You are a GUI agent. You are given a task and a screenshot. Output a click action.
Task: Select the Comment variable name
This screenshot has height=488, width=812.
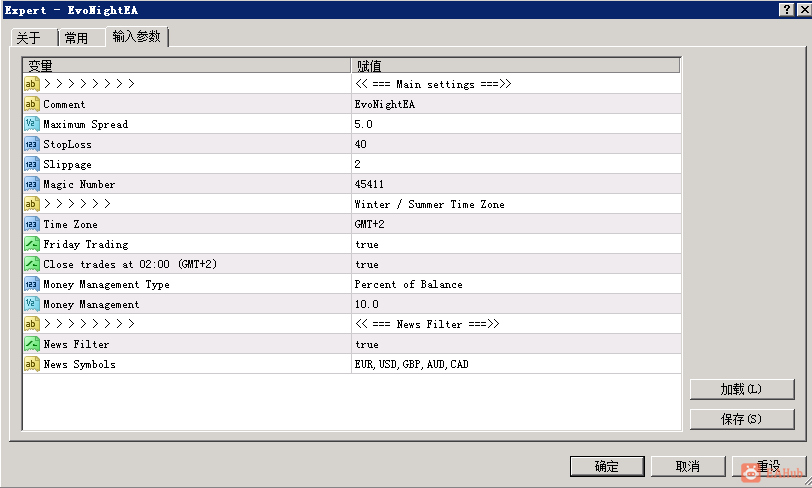coord(64,104)
